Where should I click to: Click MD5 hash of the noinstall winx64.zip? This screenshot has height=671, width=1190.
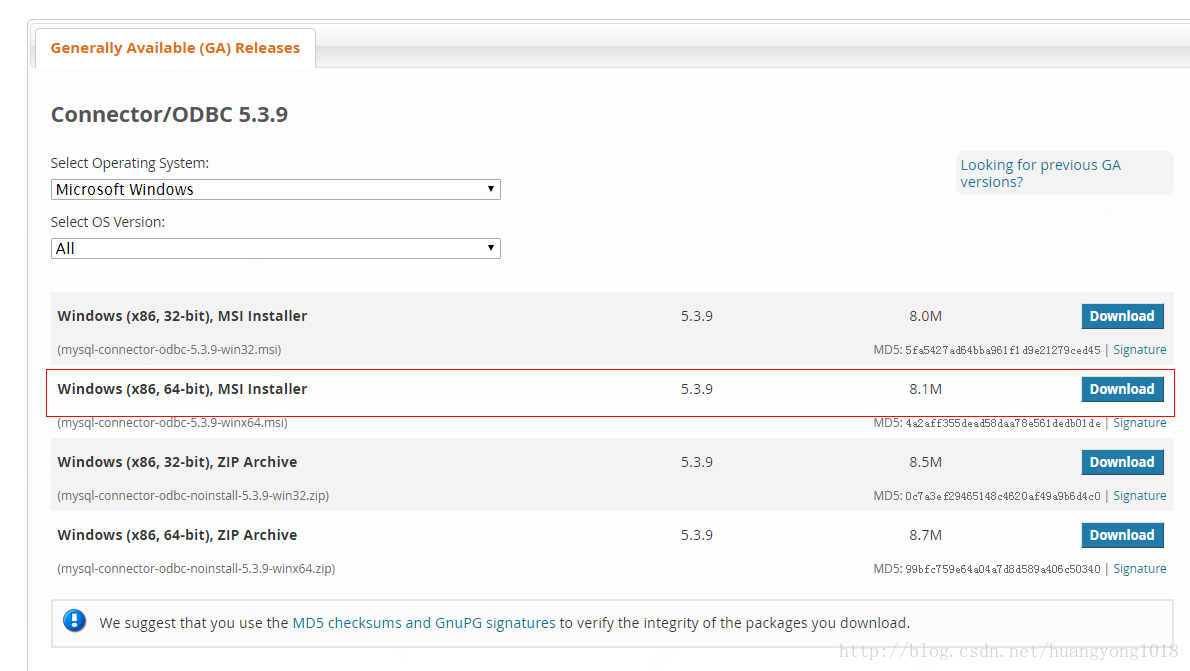pyautogui.click(x=1003, y=569)
